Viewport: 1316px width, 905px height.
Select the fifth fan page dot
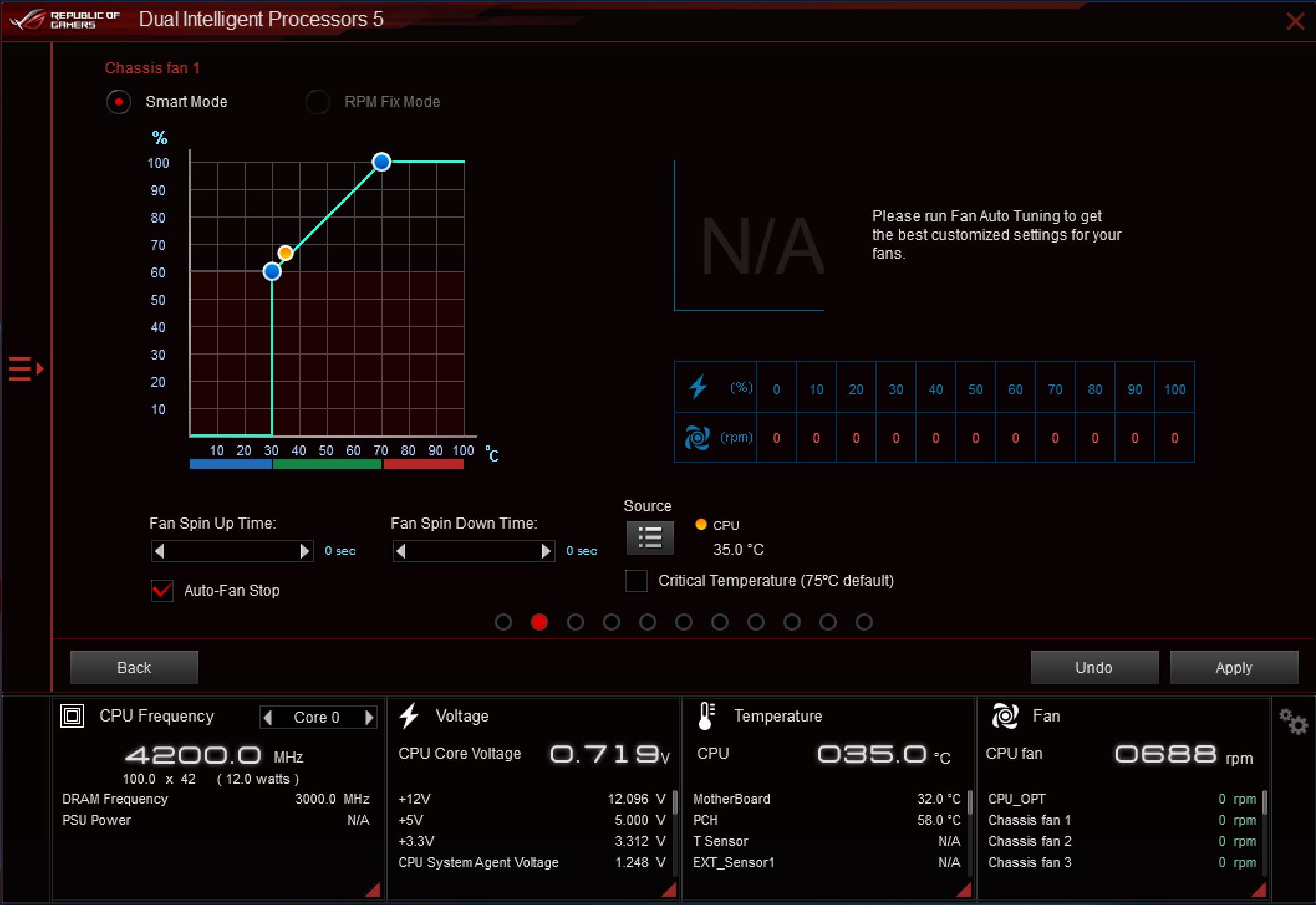point(648,622)
